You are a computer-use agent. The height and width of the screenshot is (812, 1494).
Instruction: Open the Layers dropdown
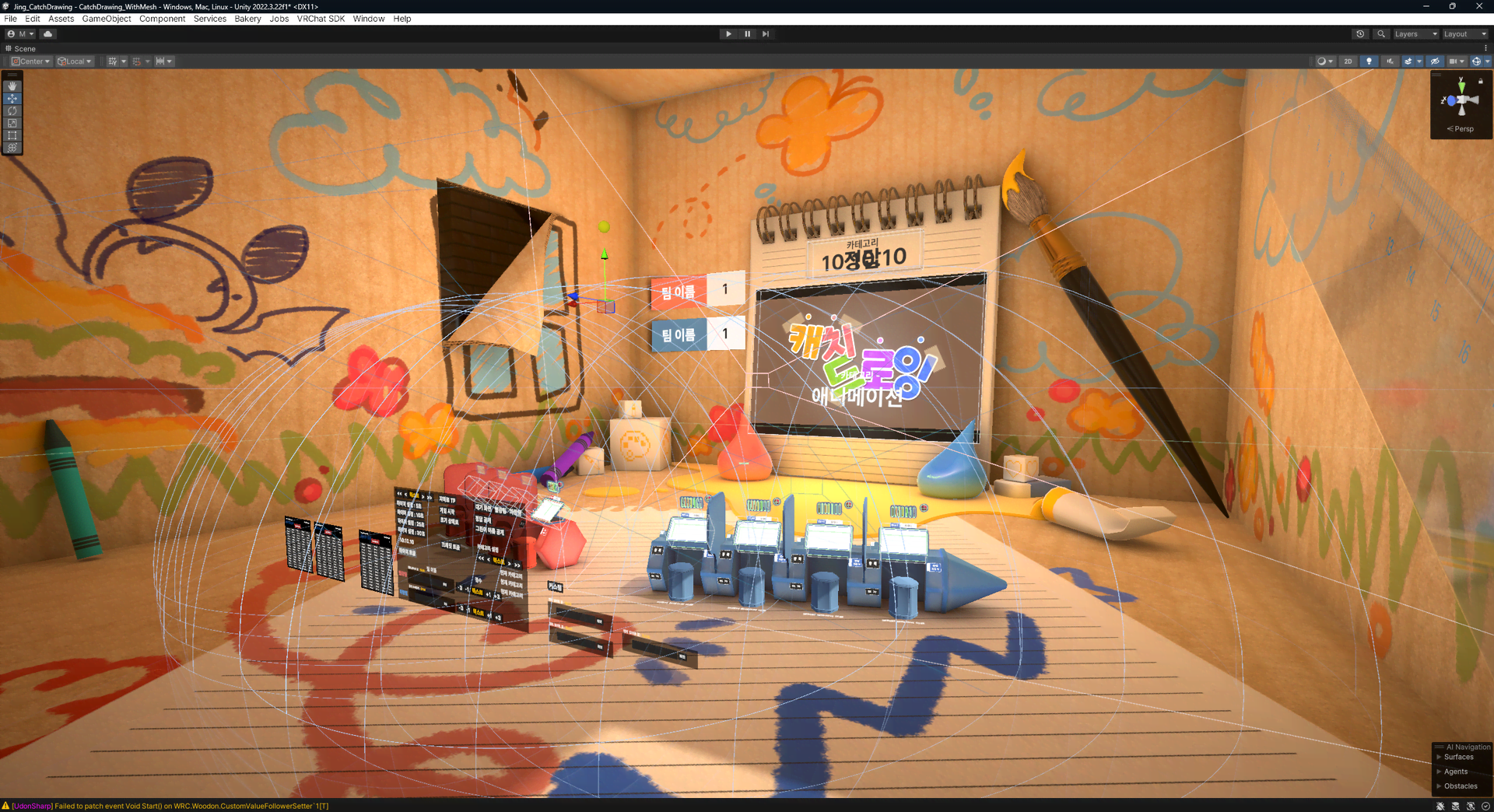tap(1415, 34)
